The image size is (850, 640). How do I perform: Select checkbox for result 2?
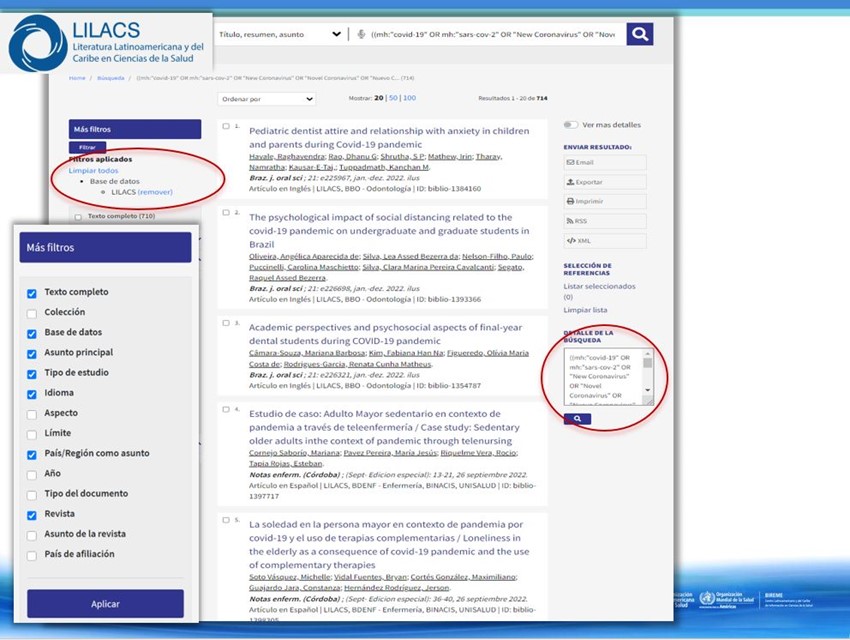[226, 212]
